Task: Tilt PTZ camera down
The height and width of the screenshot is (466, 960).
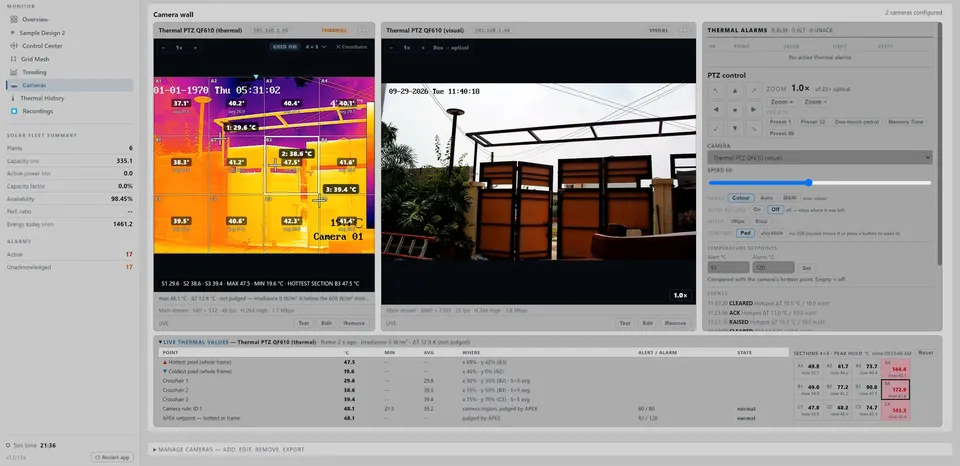Action: click(x=735, y=129)
